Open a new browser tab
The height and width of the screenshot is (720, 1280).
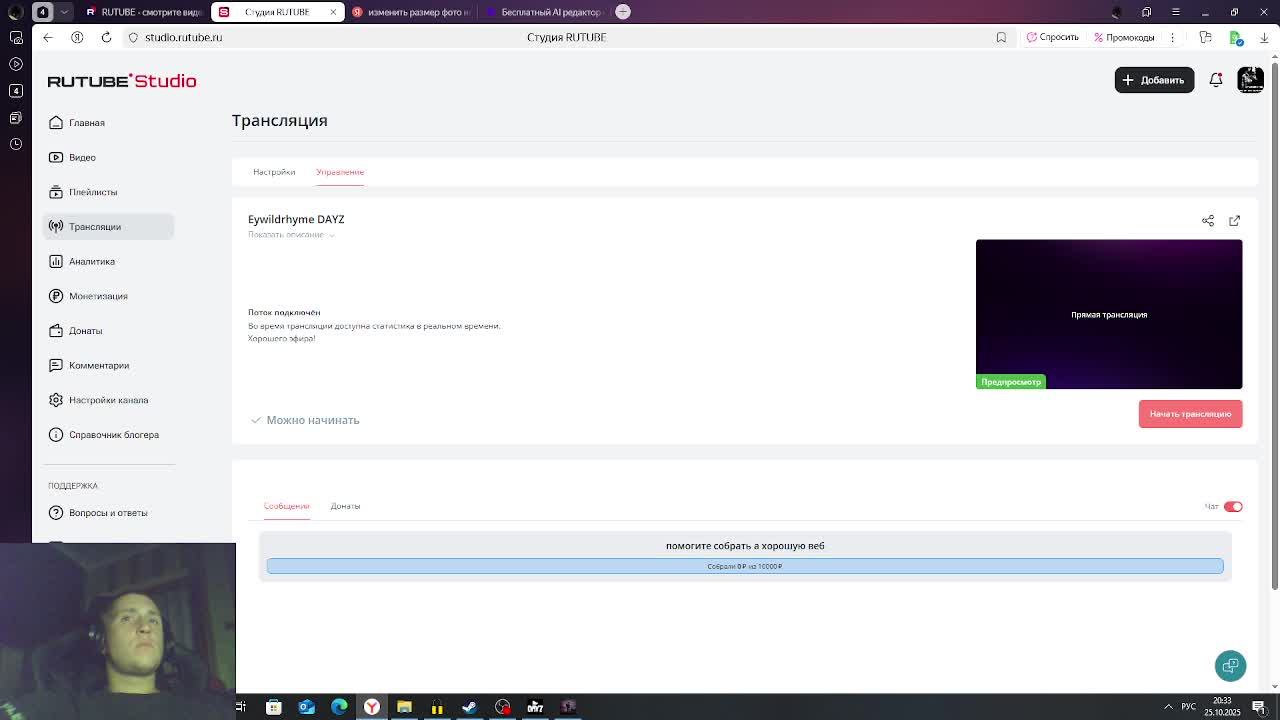click(623, 12)
